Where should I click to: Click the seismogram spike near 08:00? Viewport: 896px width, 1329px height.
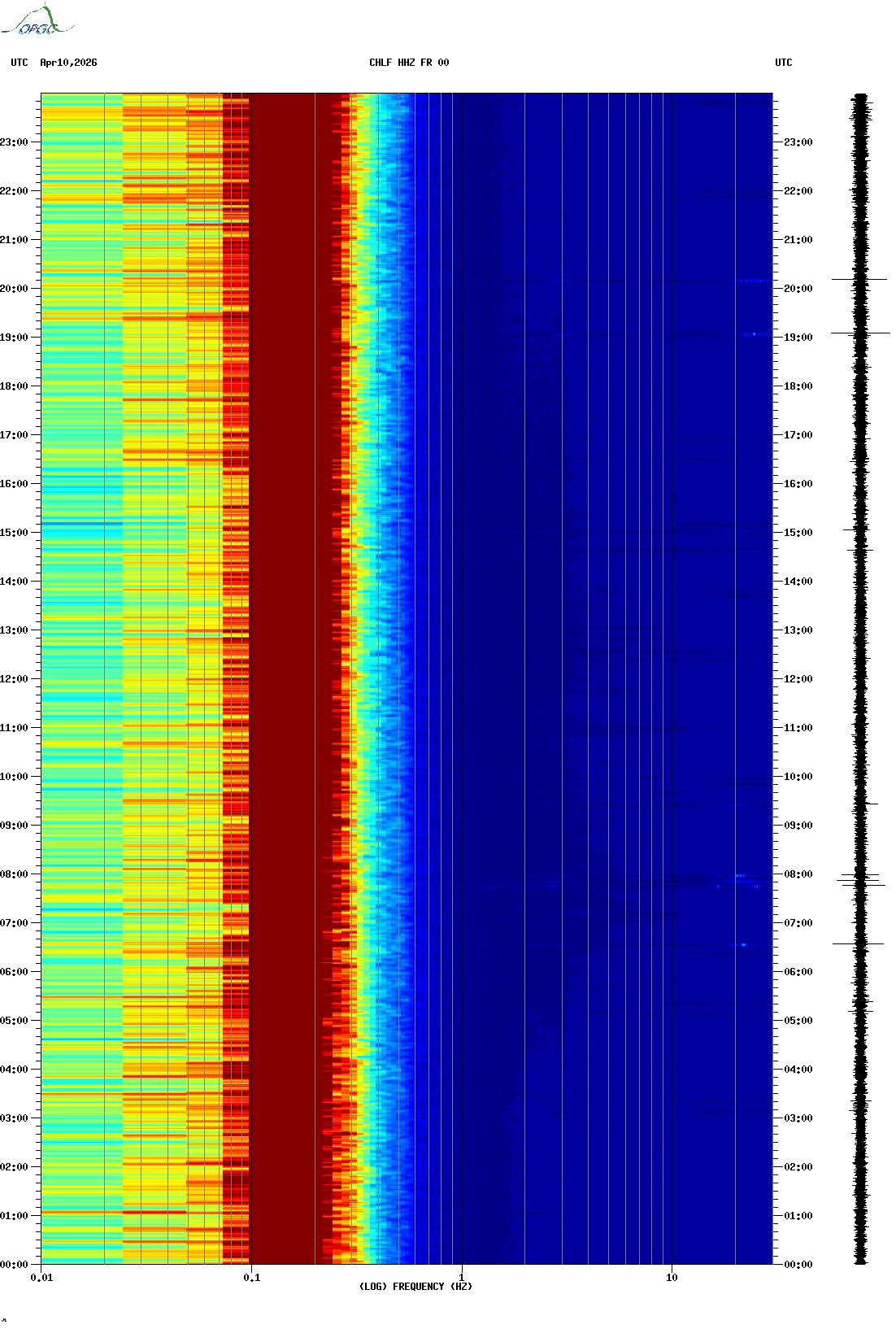coord(861,879)
